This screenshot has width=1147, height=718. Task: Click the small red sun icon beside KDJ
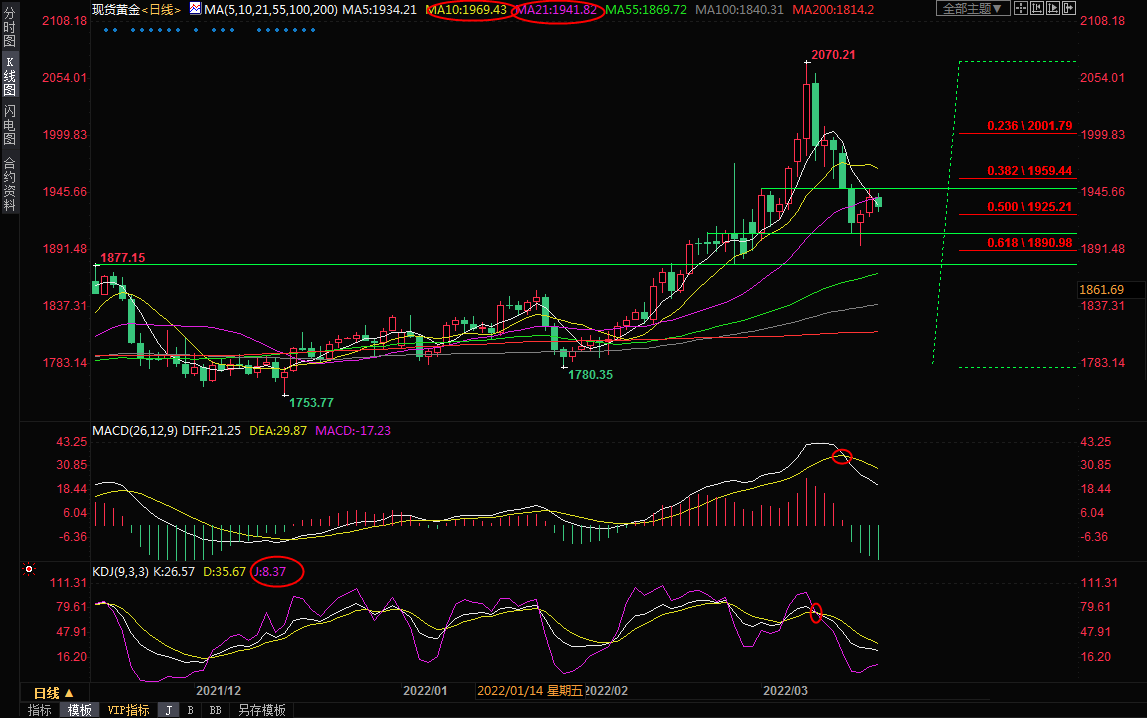tap(29, 570)
